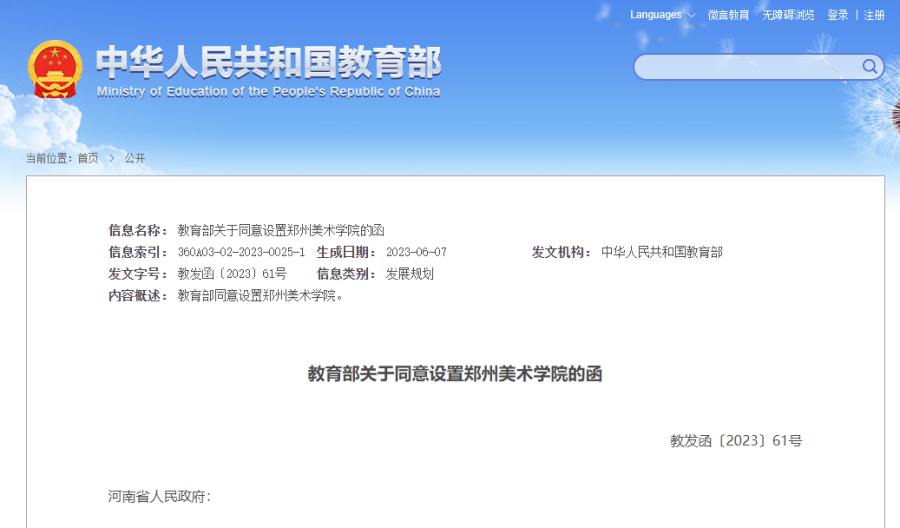Click the 中华人民共和国教育部 site title
Viewport: 900px width, 528px height.
(x=268, y=62)
